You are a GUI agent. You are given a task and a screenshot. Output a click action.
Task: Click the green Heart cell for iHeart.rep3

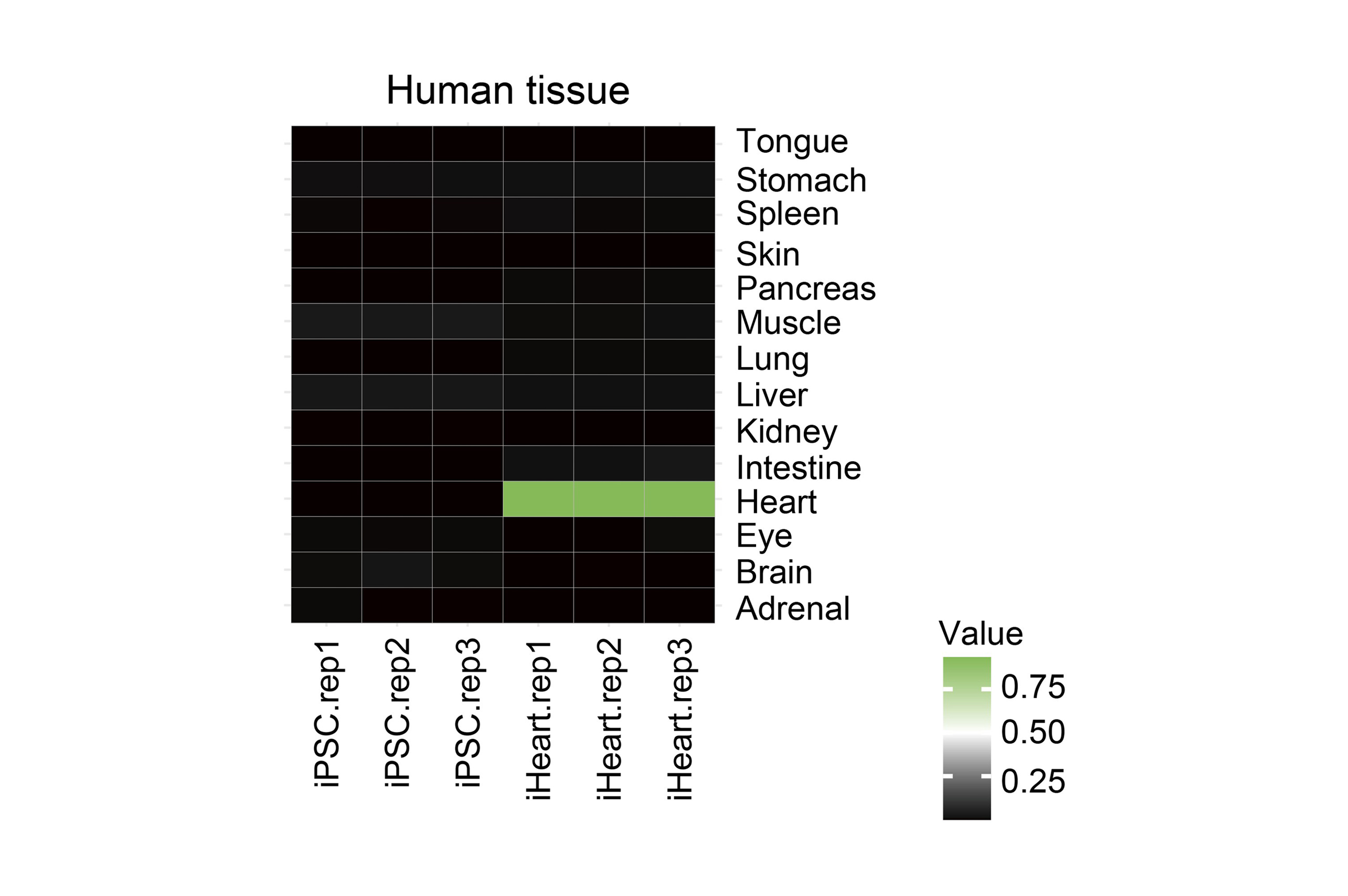(680, 499)
